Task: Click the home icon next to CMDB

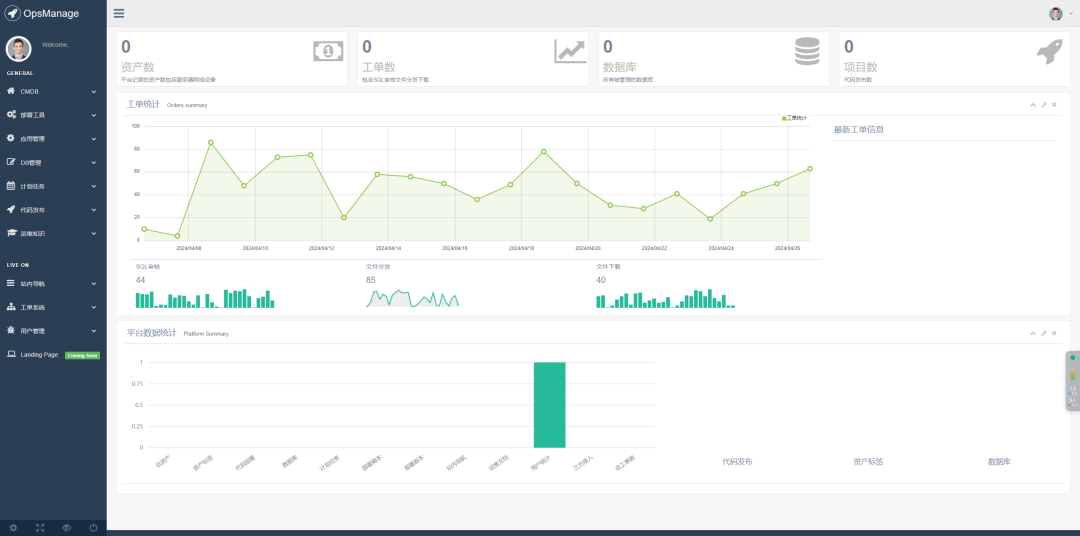Action: pyautogui.click(x=11, y=91)
